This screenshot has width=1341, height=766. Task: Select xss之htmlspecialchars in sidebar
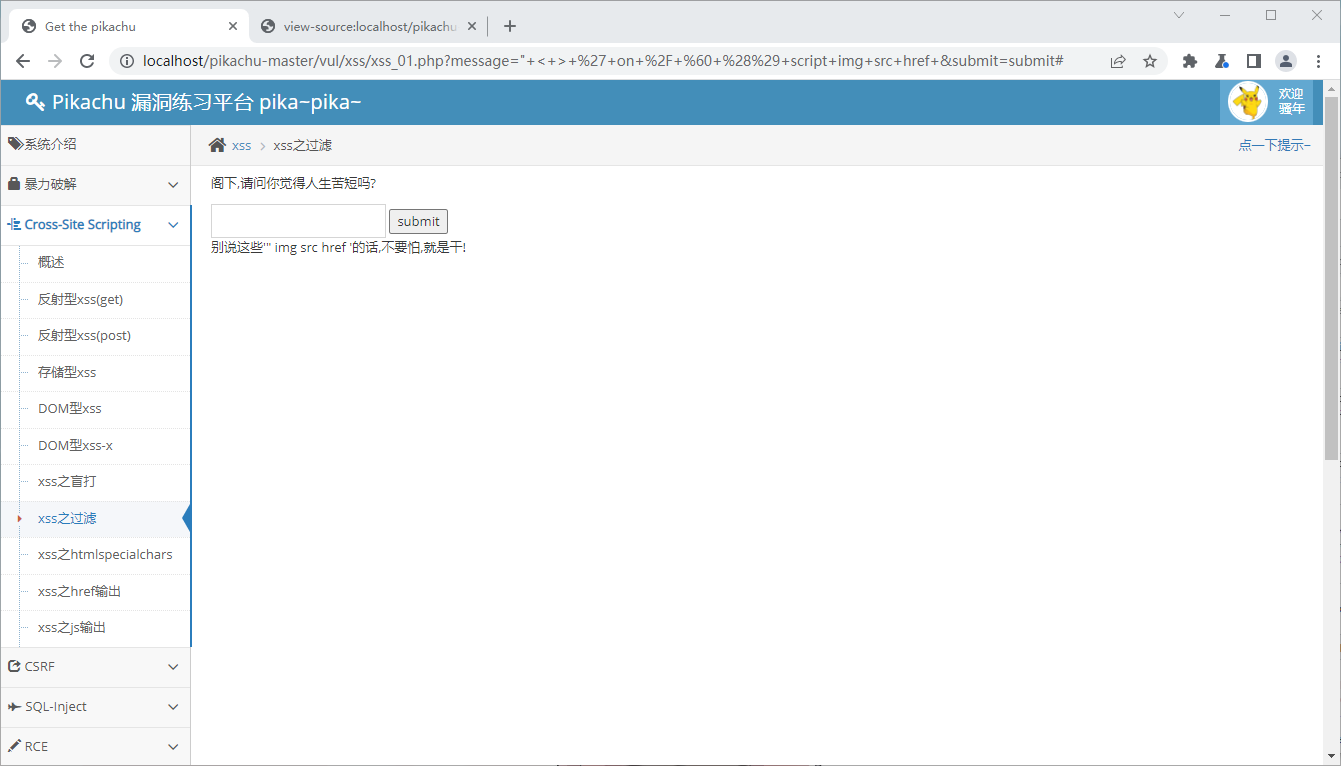[105, 555]
